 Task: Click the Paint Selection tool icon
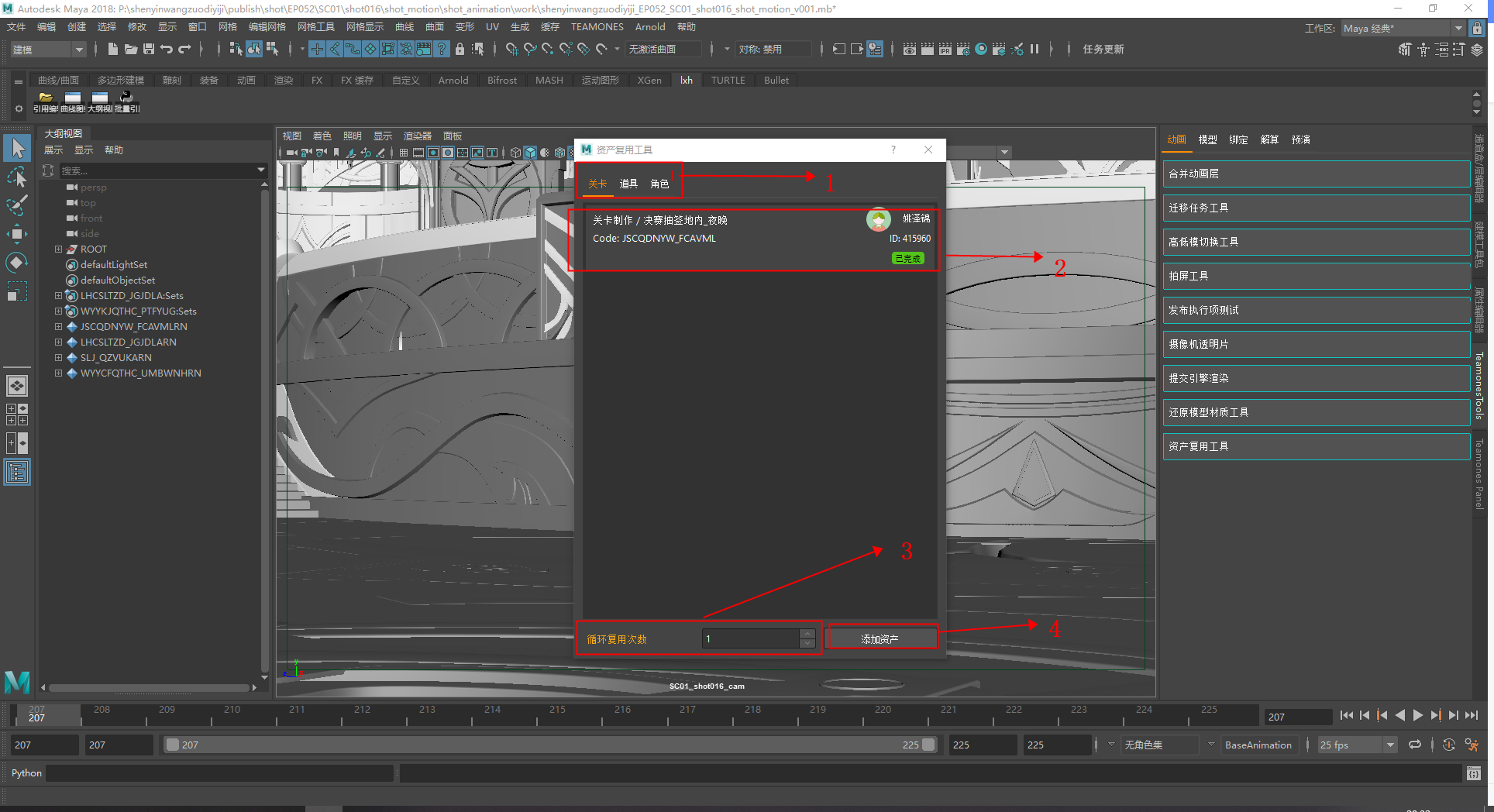point(16,205)
